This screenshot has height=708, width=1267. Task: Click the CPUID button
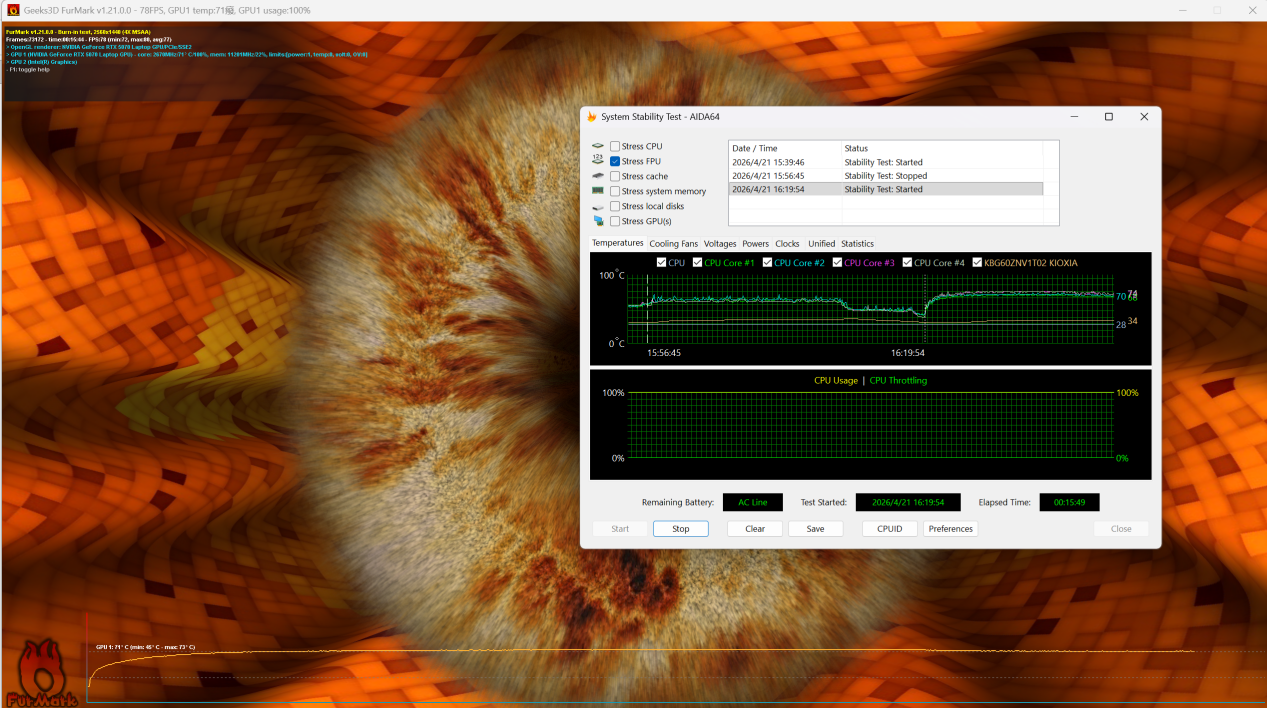889,529
